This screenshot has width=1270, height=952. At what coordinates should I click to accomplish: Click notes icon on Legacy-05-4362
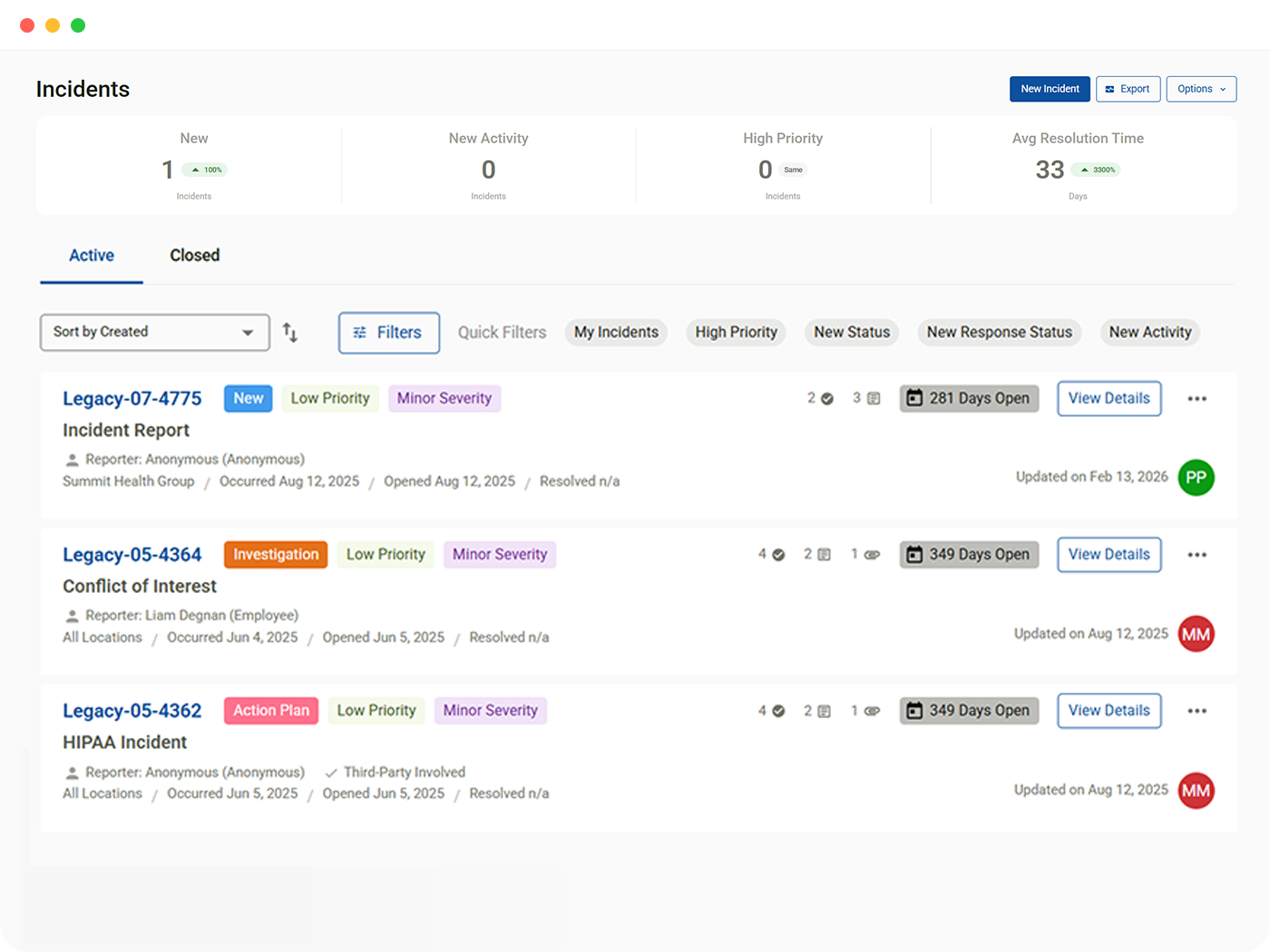pyautogui.click(x=824, y=711)
